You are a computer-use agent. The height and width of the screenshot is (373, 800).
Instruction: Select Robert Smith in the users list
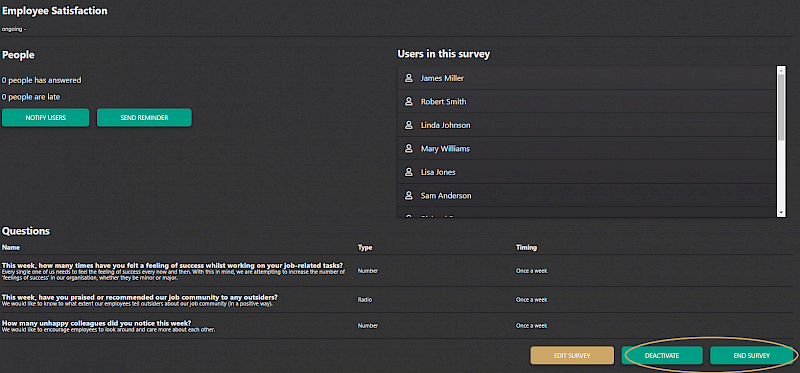(x=586, y=102)
